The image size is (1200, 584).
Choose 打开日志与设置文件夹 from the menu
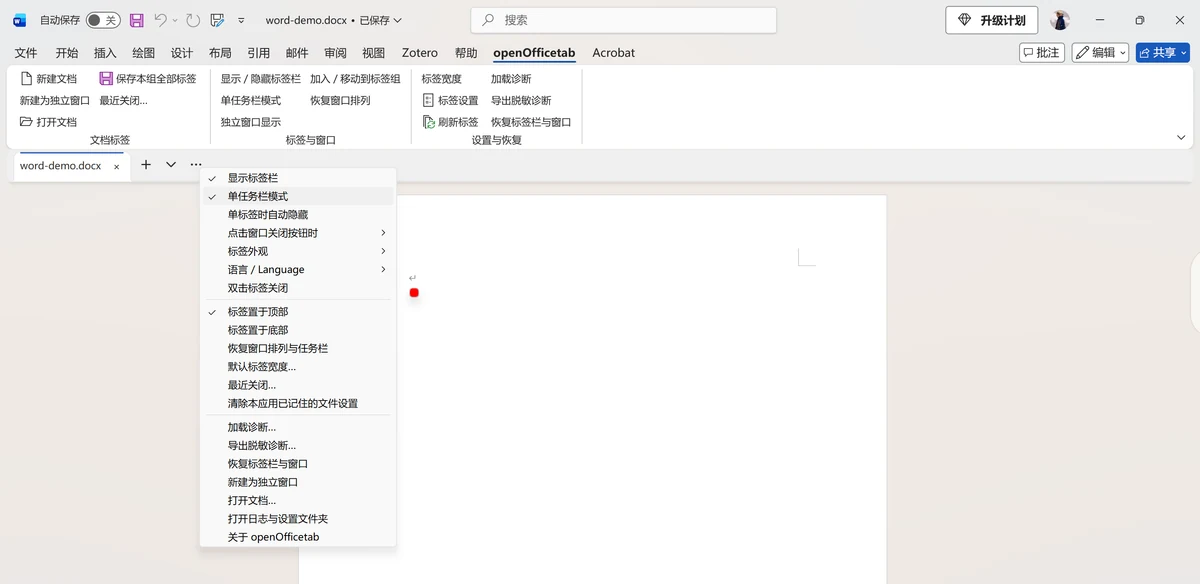(298, 519)
